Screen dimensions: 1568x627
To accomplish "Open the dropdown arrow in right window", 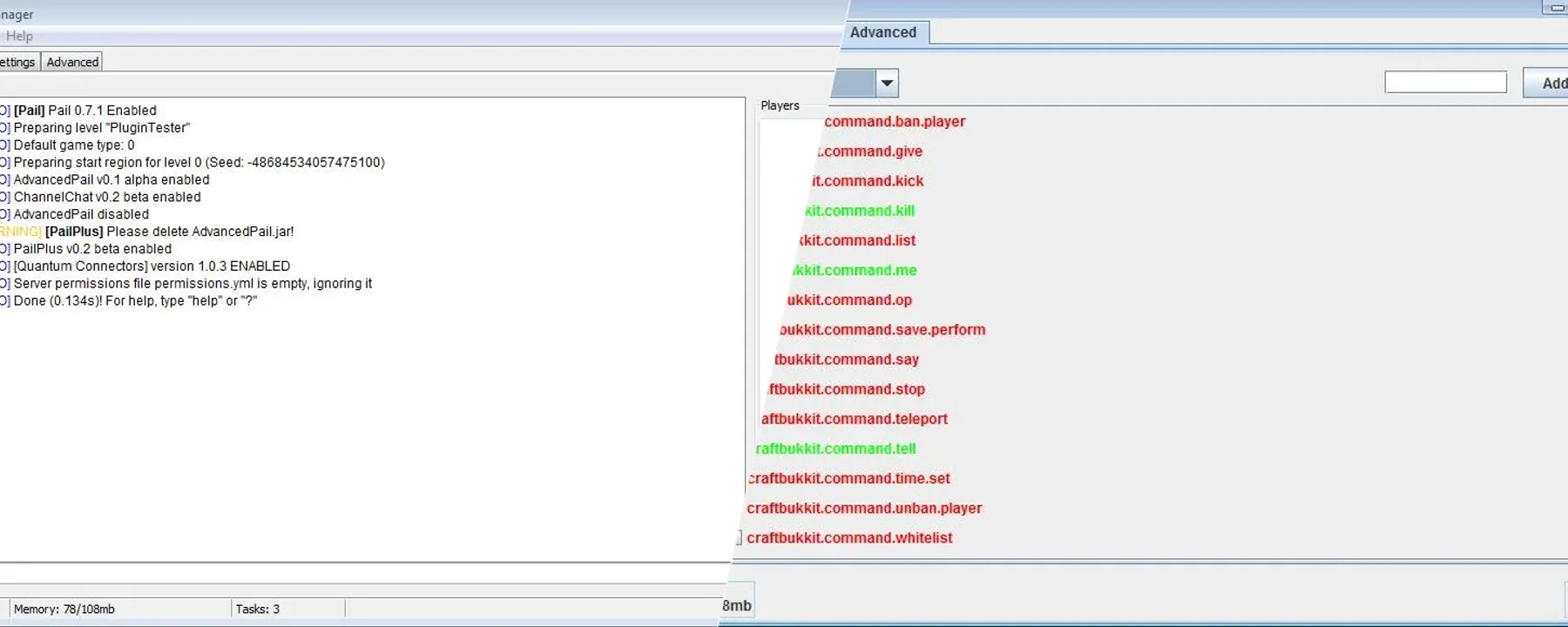I will pos(887,84).
